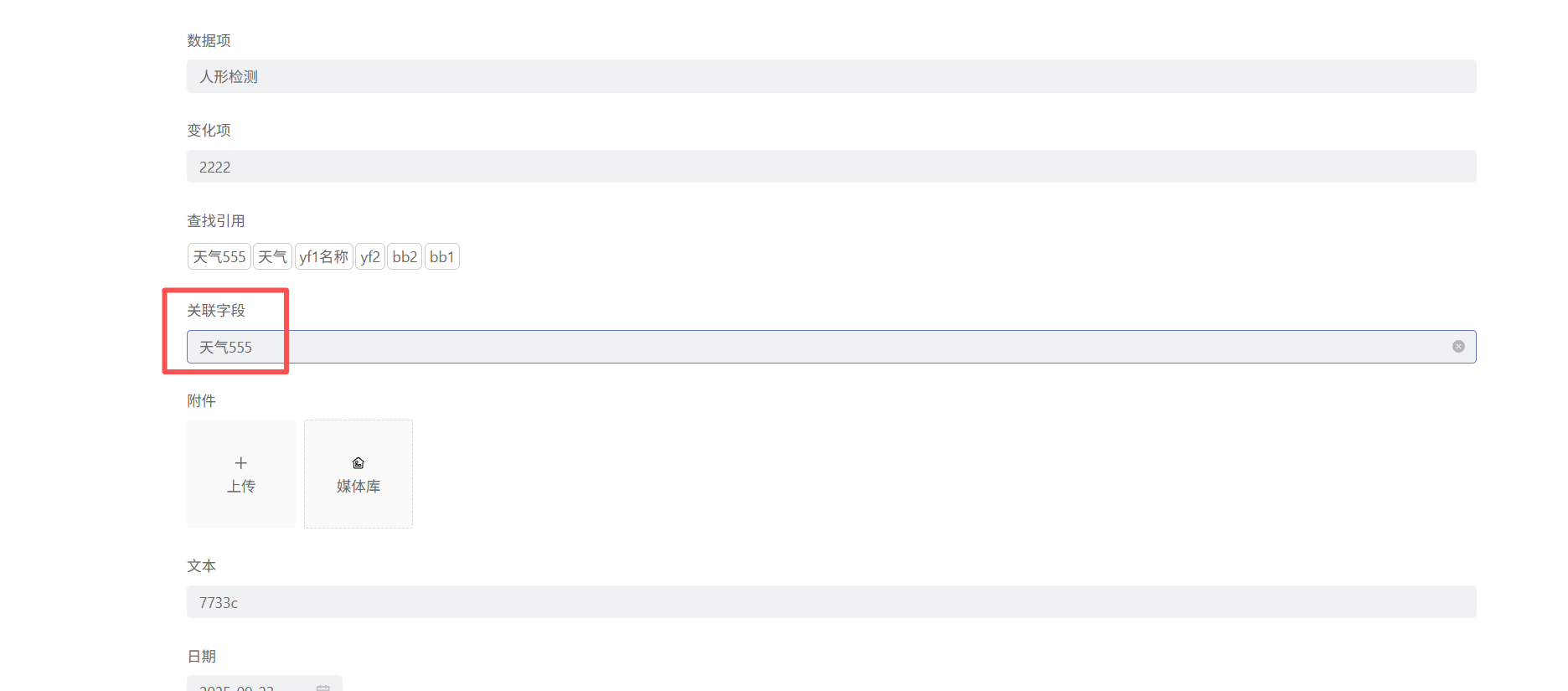The width and height of the screenshot is (1568, 691).
Task: Edit the 文本 field containing 7733c
Action: tap(831, 602)
